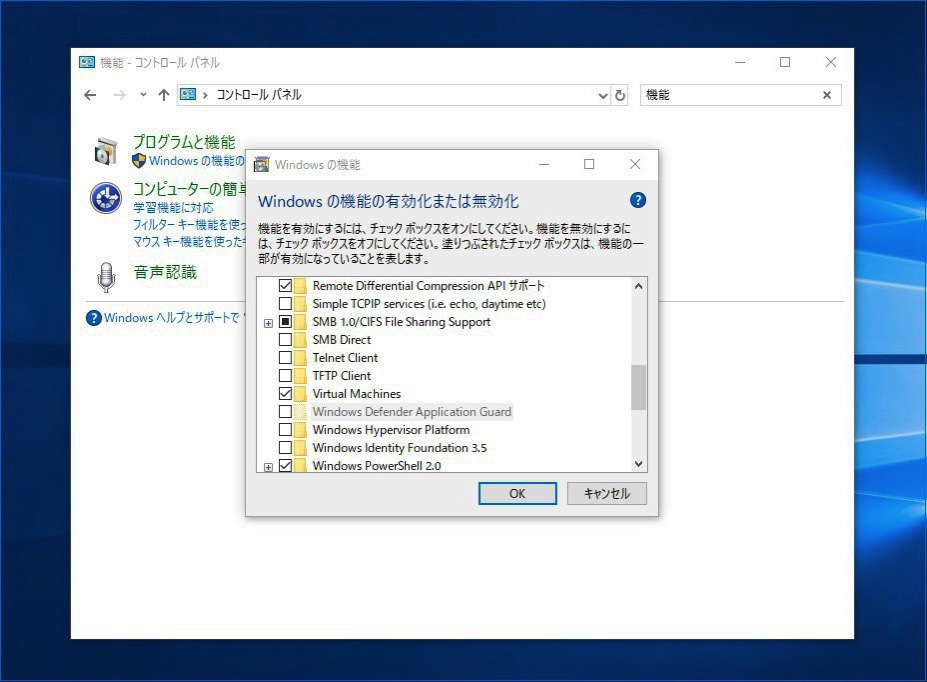The width and height of the screenshot is (927, 682).
Task: Maximize the Windows の機能 dialog
Action: coord(589,164)
